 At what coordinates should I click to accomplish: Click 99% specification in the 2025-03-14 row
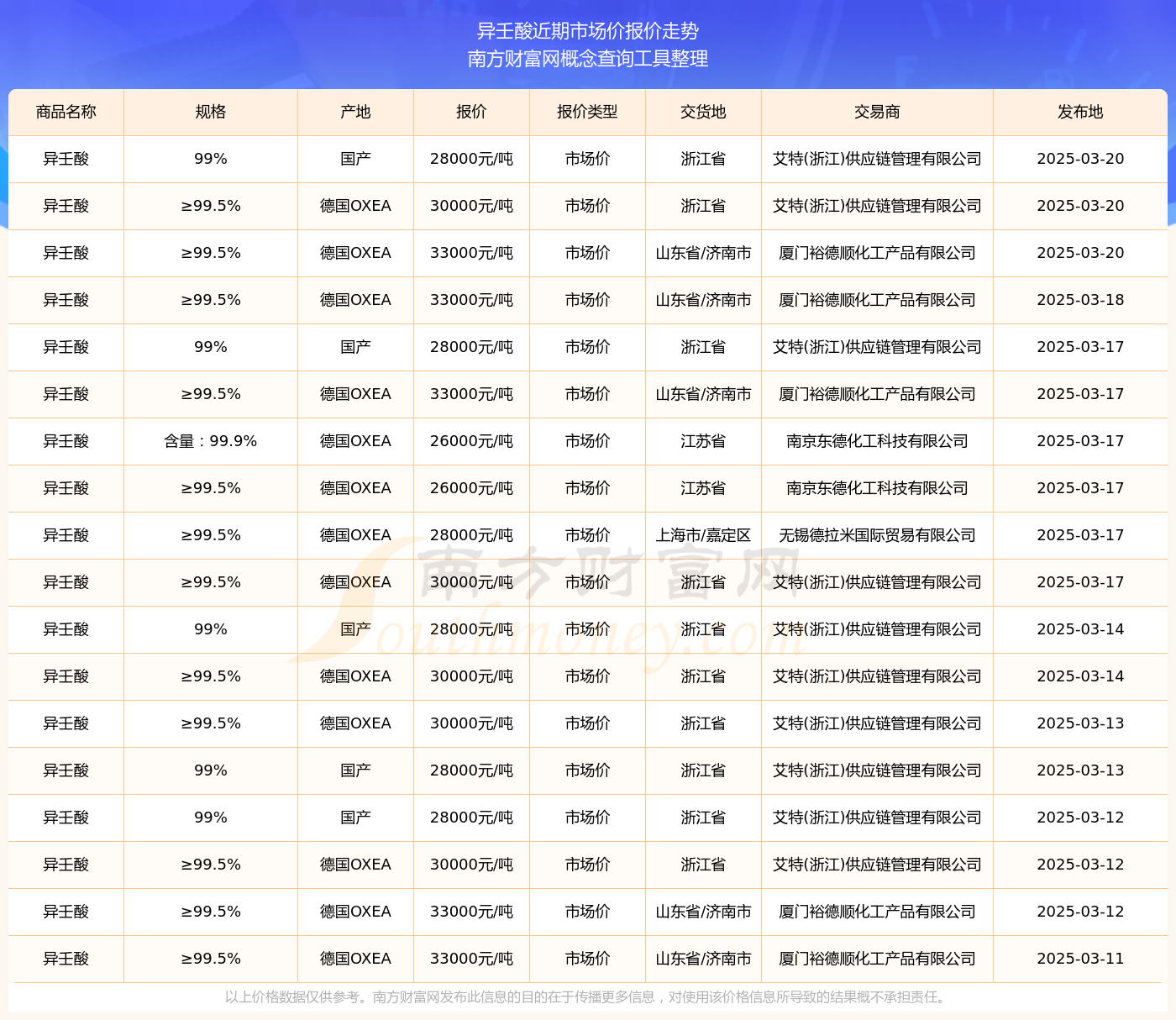211,629
